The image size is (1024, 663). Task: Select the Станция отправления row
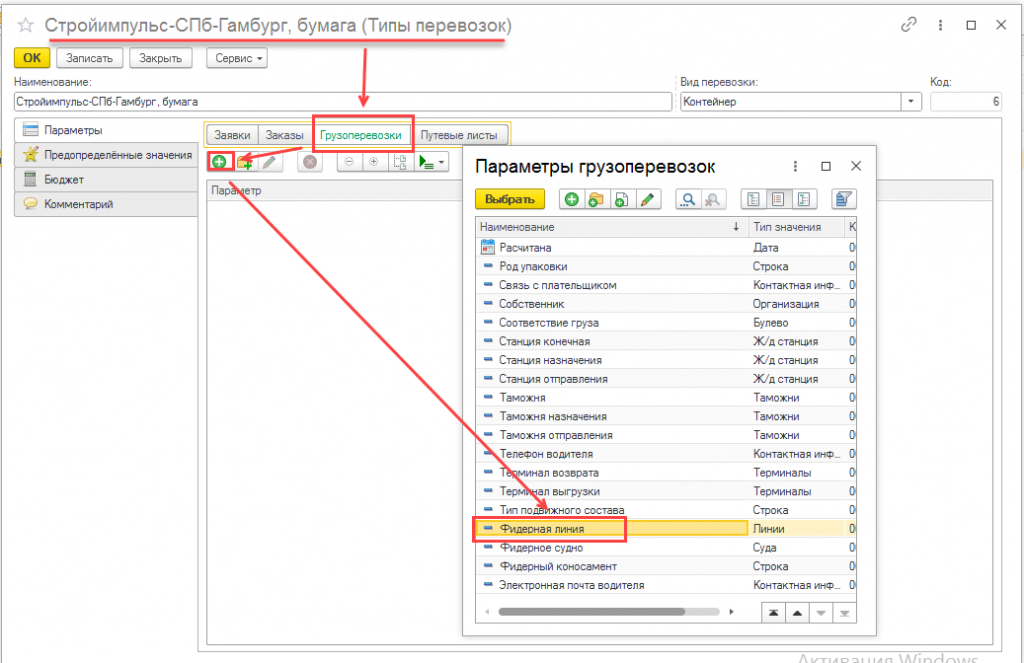[665, 379]
